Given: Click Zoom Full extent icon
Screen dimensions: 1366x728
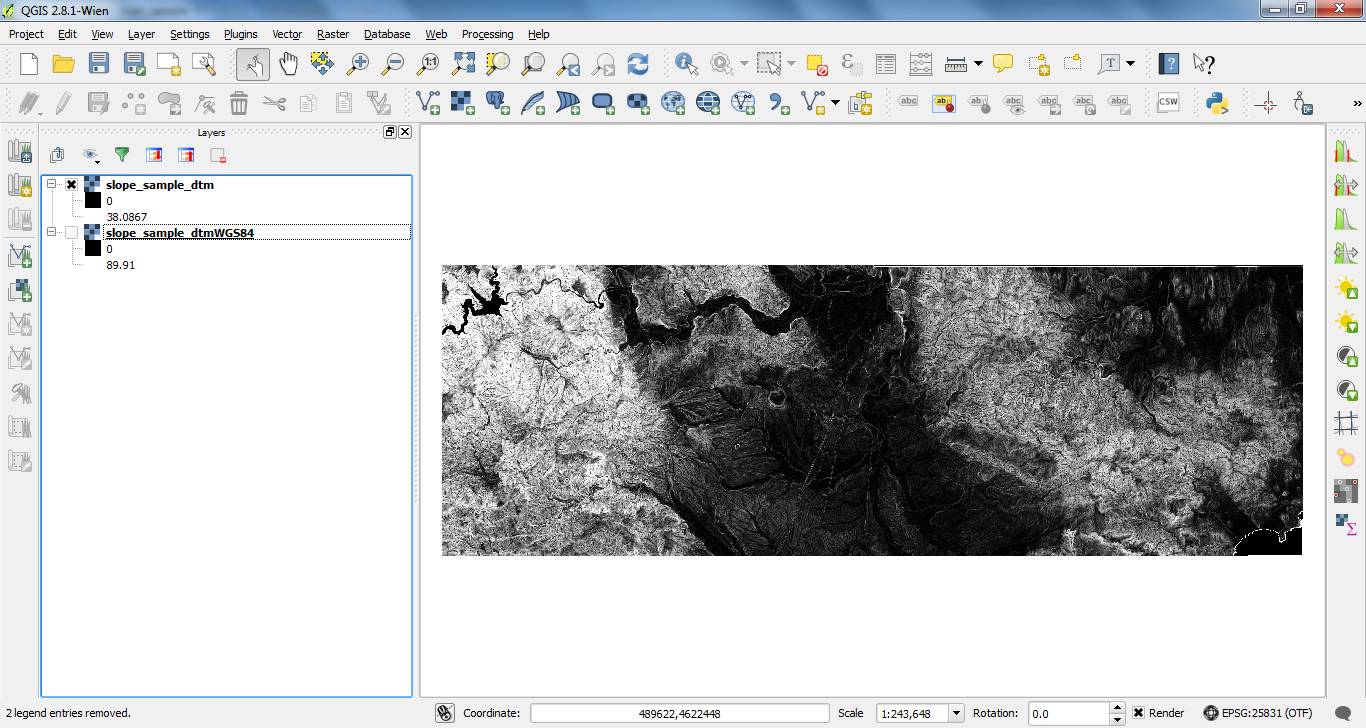Looking at the screenshot, I should click(463, 64).
